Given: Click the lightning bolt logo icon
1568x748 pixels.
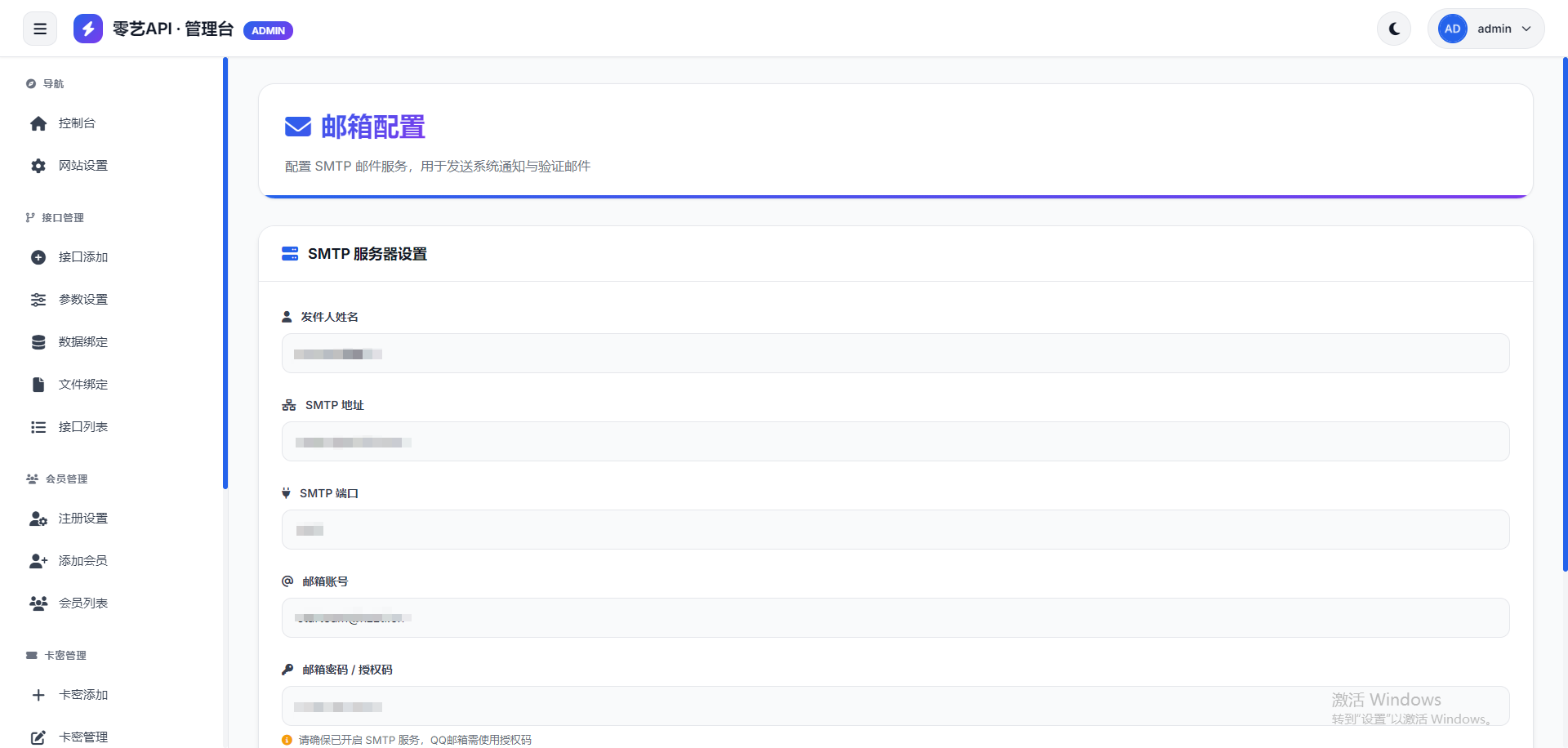Looking at the screenshot, I should click(88, 29).
